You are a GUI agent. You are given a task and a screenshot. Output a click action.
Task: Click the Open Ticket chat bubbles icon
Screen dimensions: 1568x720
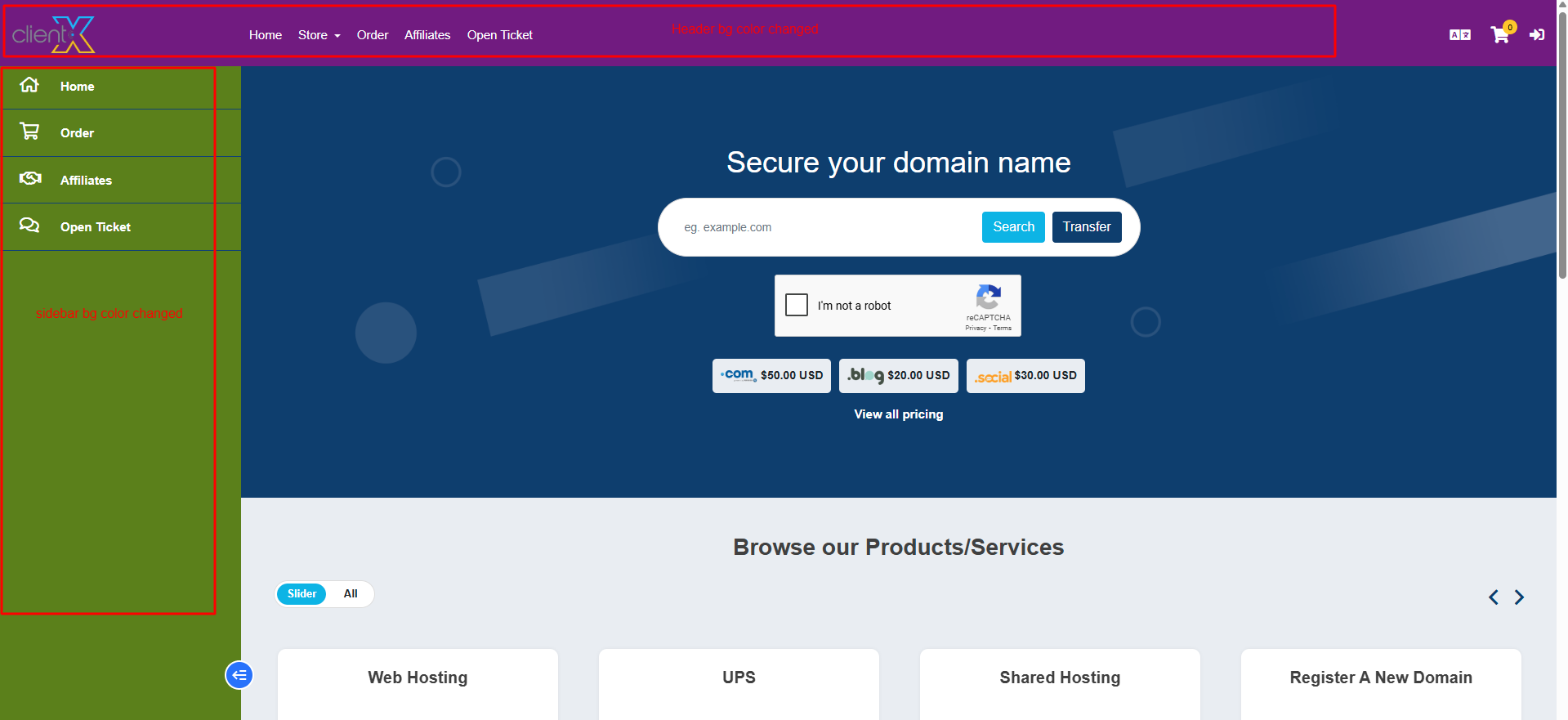[x=29, y=226]
